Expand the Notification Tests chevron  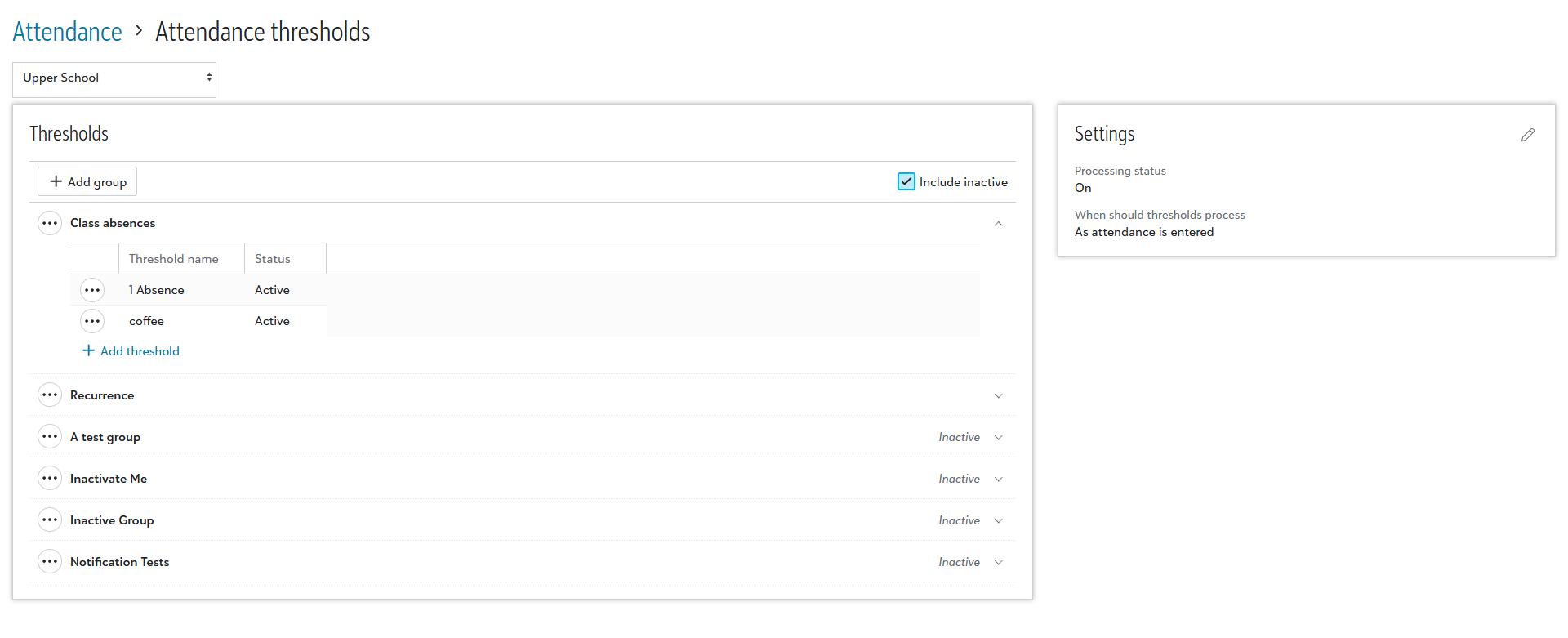tap(998, 562)
